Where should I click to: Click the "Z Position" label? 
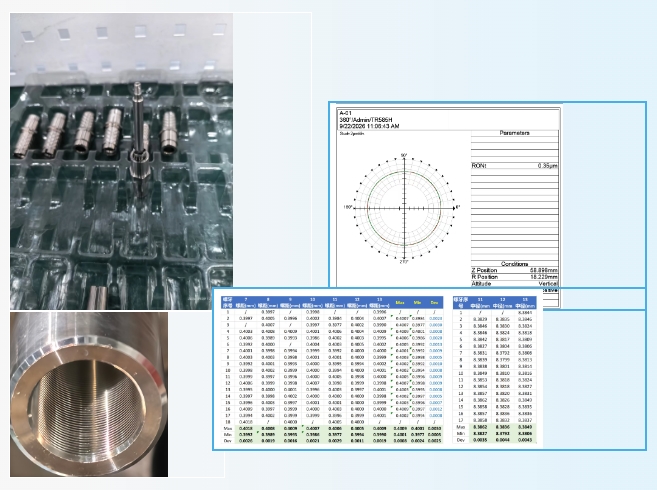tap(484, 270)
